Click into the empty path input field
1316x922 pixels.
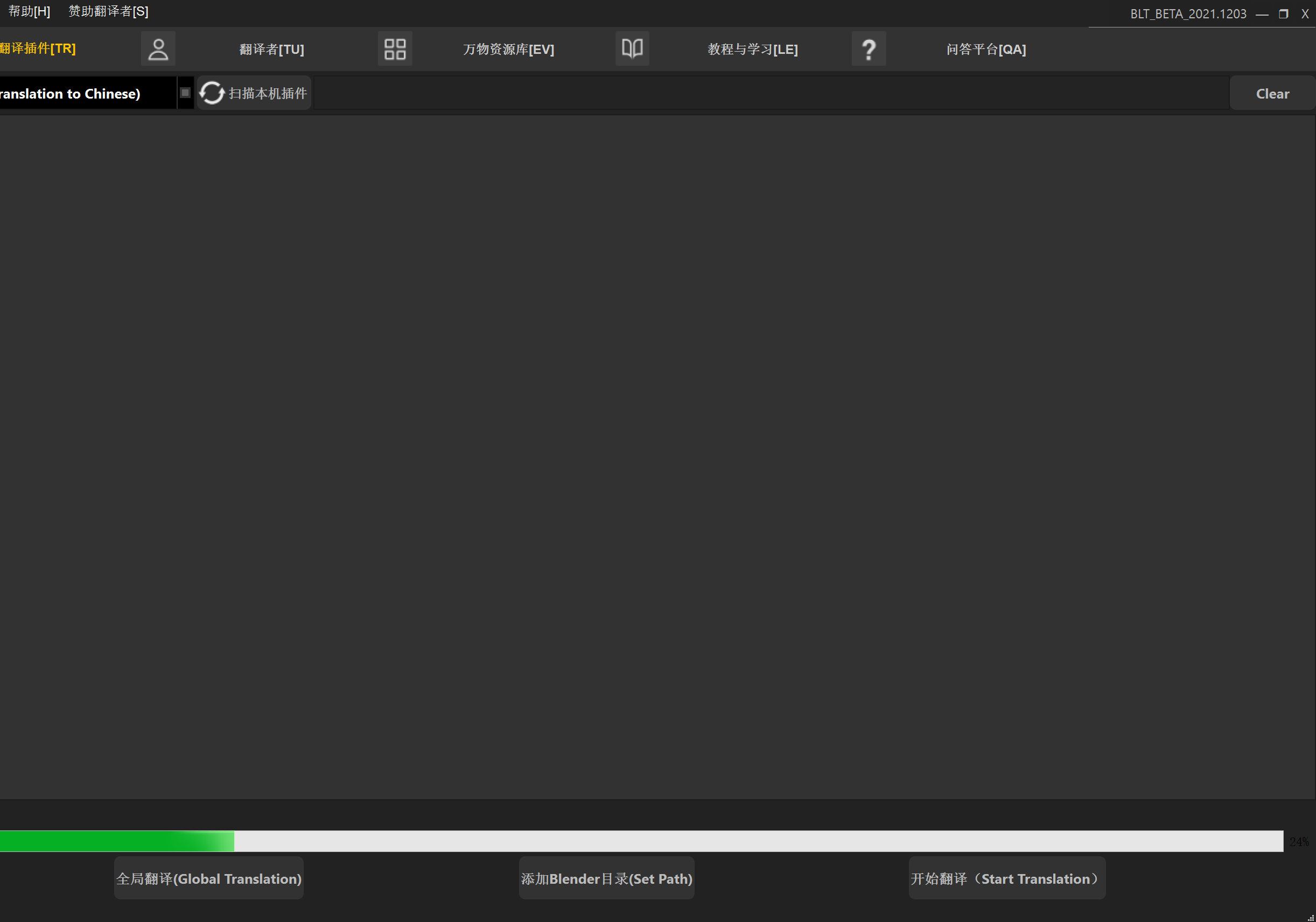(x=771, y=93)
